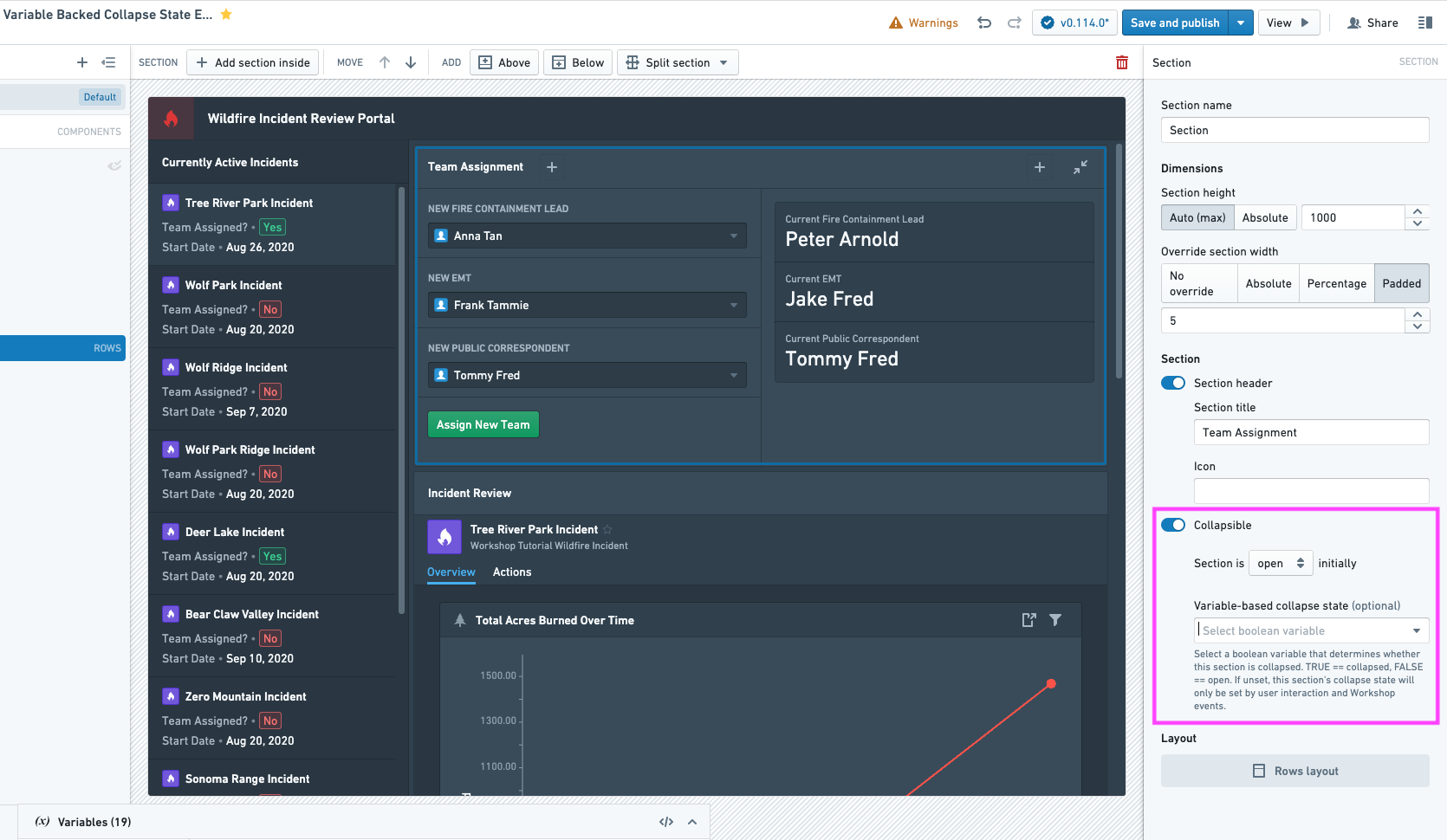
Task: Click the wildfire flame logo icon
Action: (171, 119)
